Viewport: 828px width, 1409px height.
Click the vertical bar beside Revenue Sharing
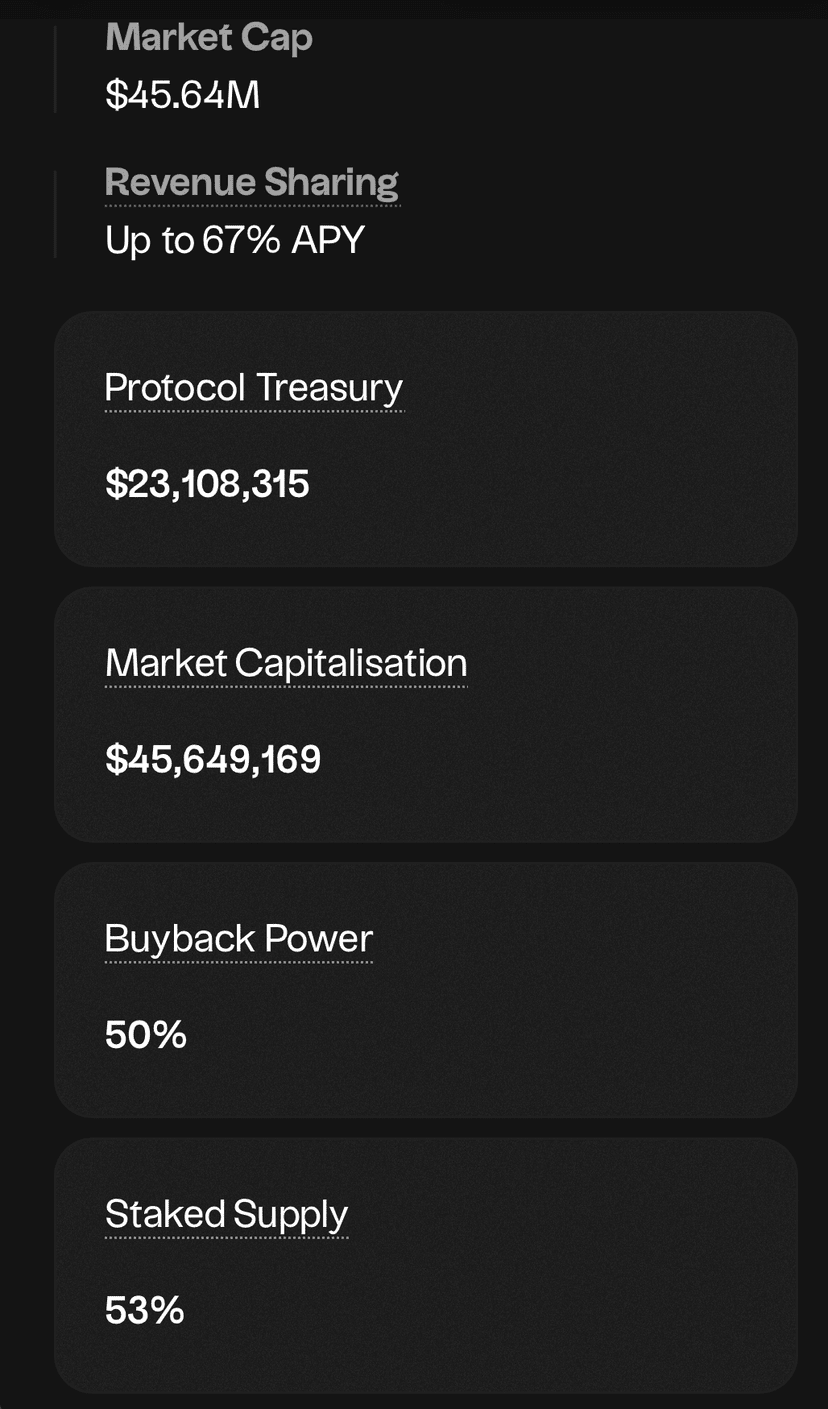coord(55,214)
